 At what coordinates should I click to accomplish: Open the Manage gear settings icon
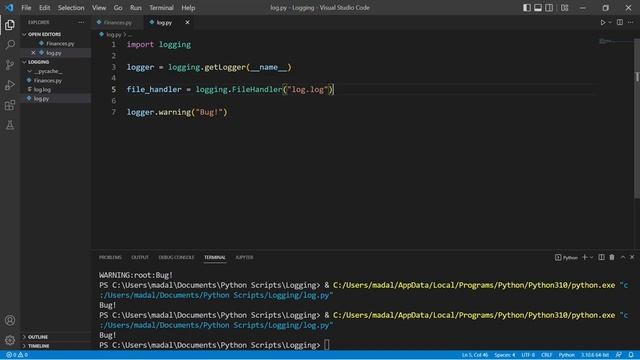pyautogui.click(x=10, y=340)
